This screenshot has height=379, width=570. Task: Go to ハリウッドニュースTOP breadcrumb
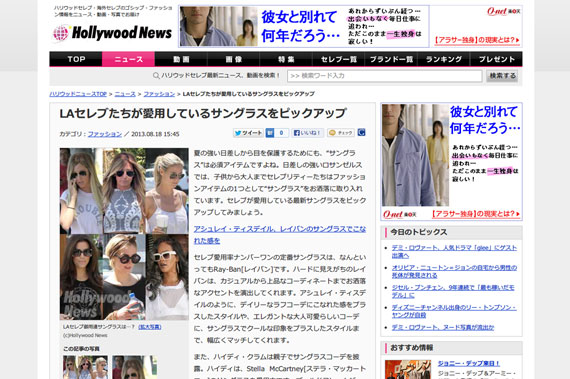78,94
